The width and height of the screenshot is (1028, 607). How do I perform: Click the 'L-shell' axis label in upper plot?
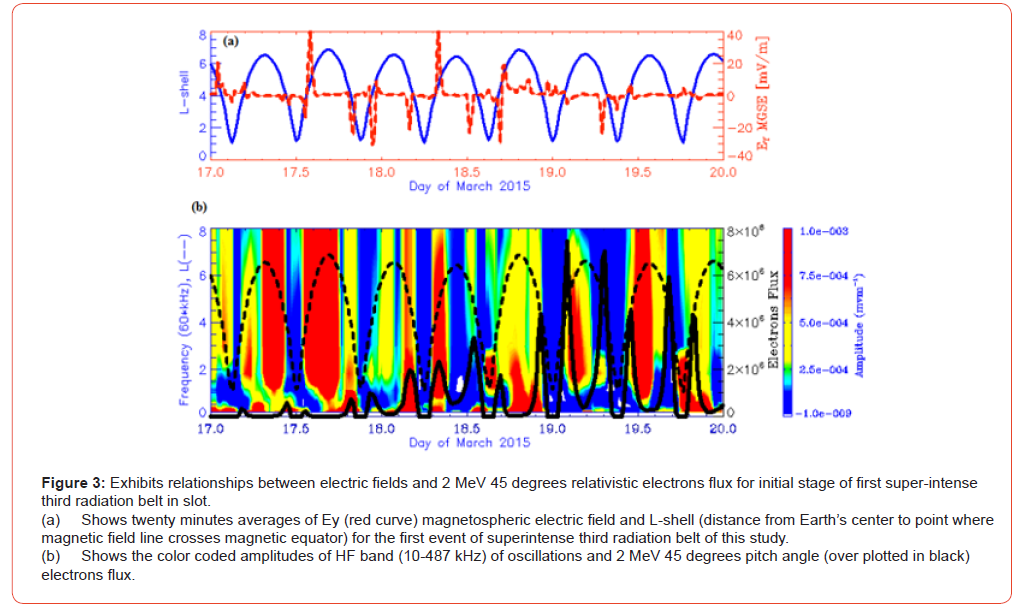(184, 92)
